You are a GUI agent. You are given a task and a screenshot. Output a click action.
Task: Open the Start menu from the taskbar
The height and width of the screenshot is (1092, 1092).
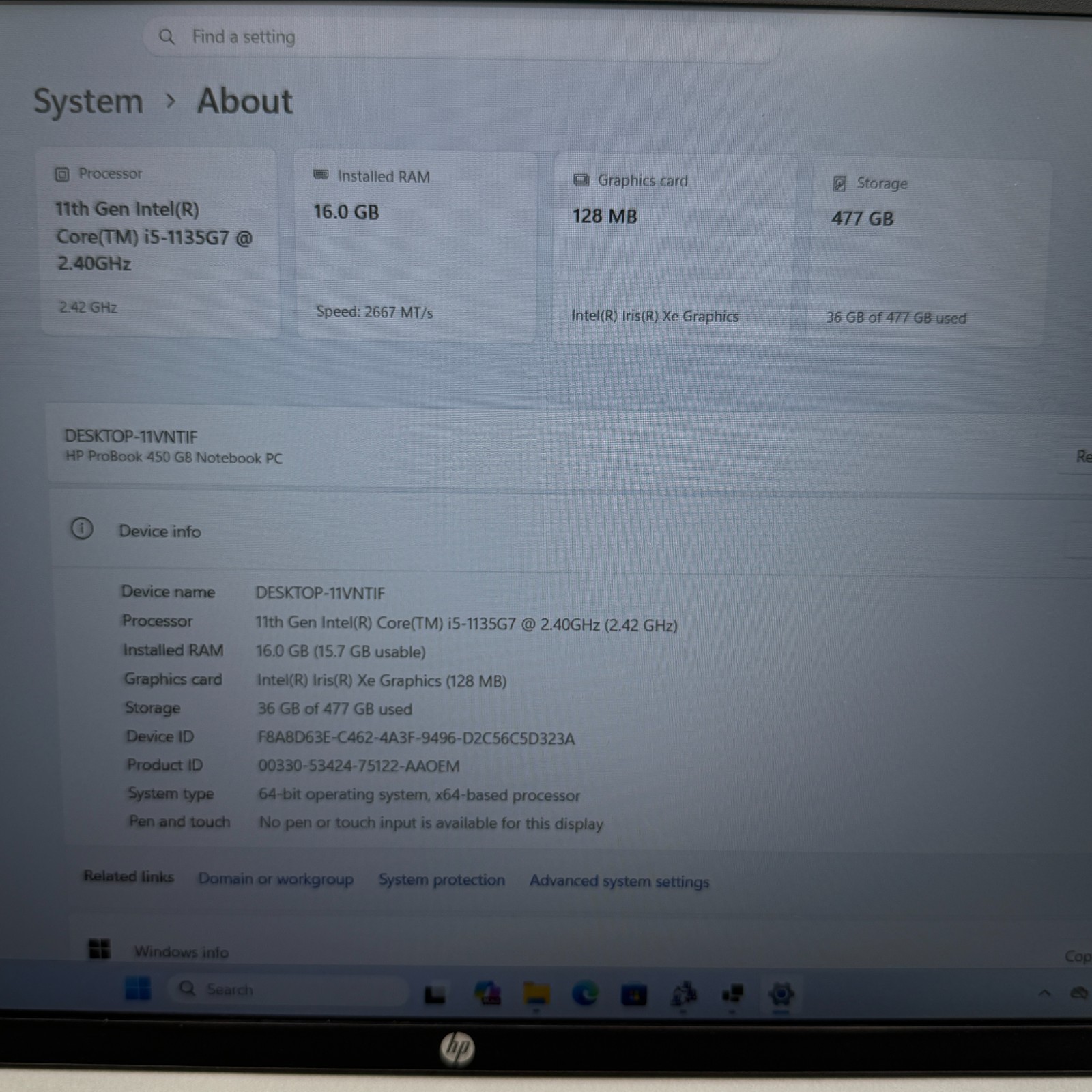(x=138, y=988)
